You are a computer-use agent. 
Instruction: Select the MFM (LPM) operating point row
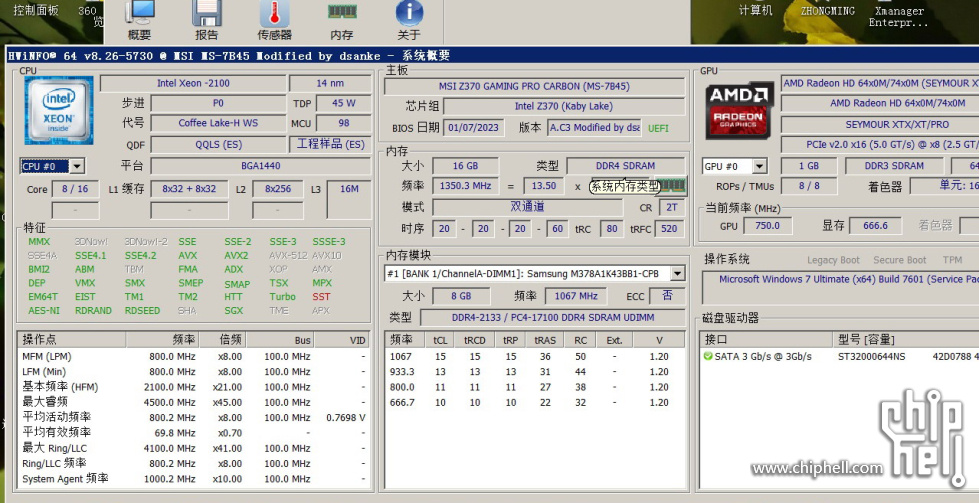(193, 356)
